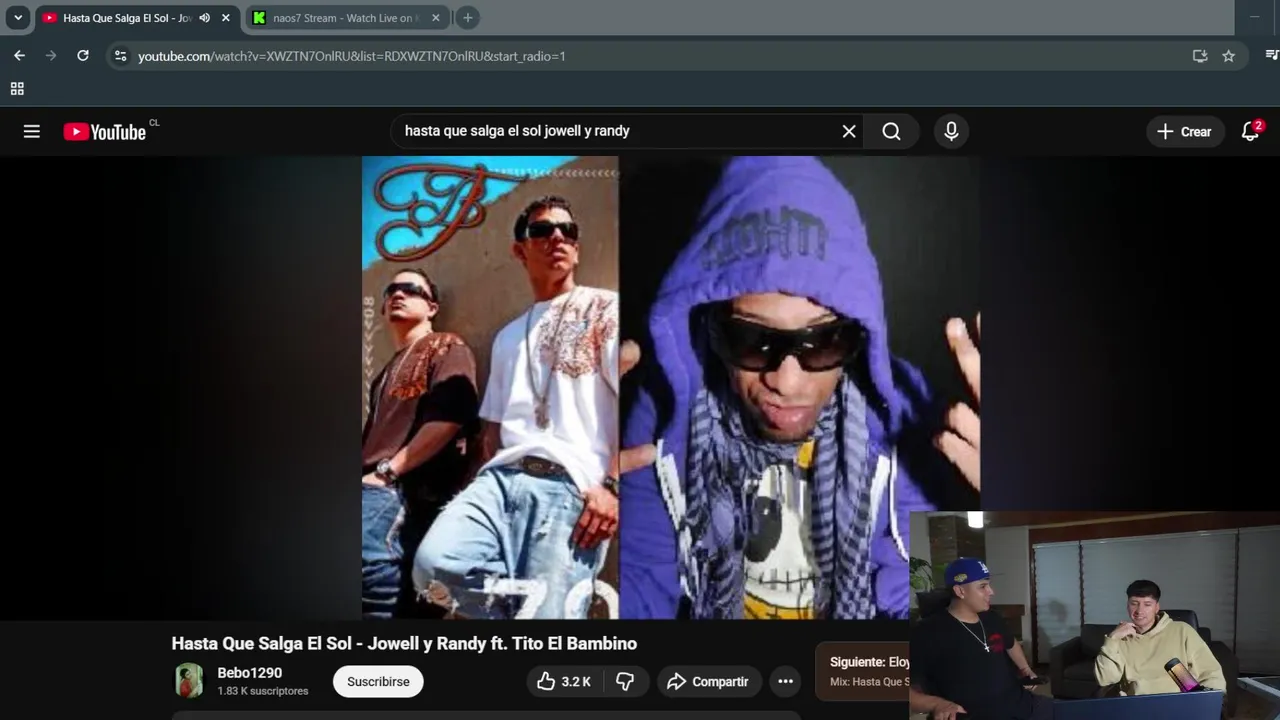Screen dimensions: 1280x720
Task: Open the three-dot more actions menu
Action: [786, 681]
